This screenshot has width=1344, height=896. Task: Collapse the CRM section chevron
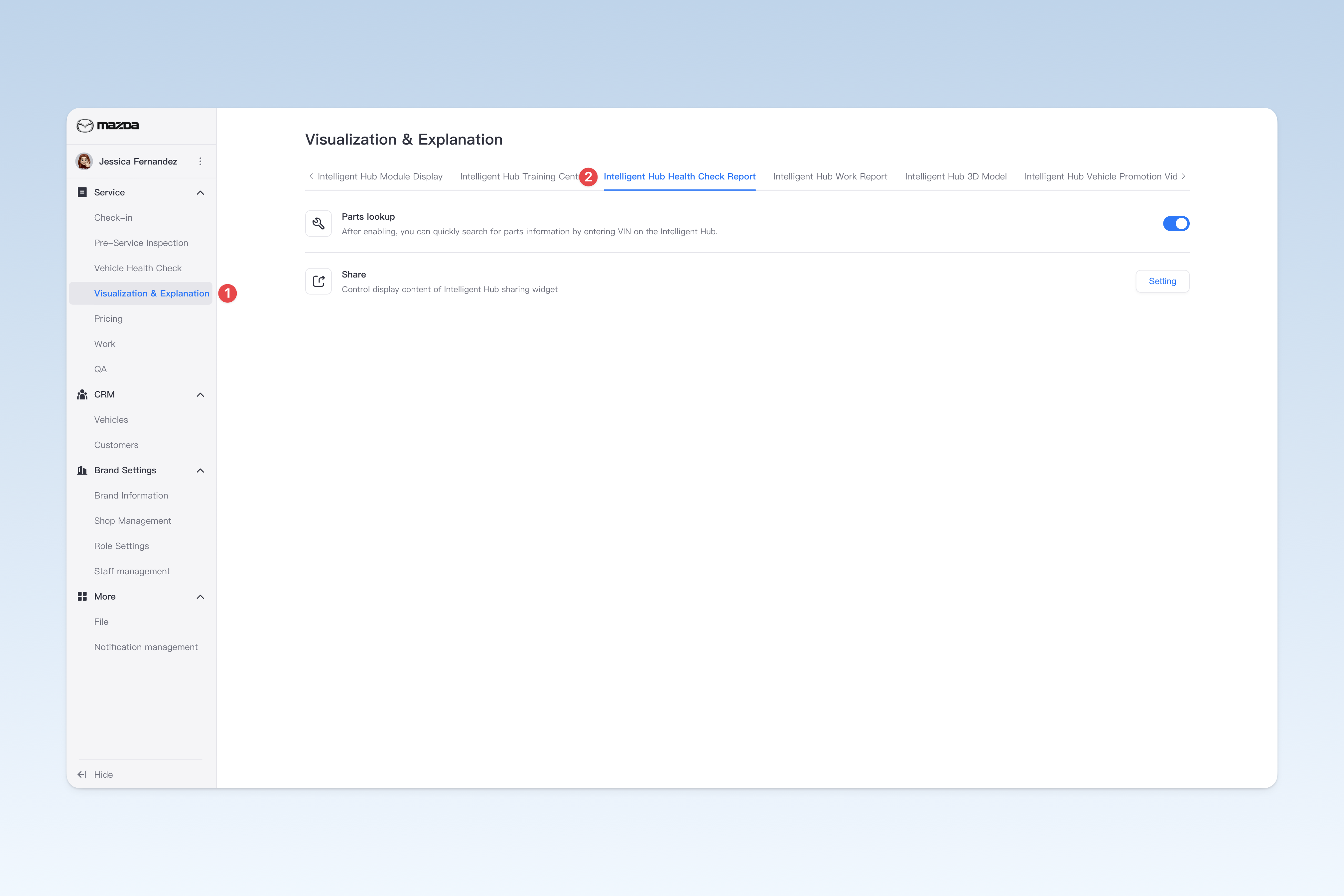200,395
